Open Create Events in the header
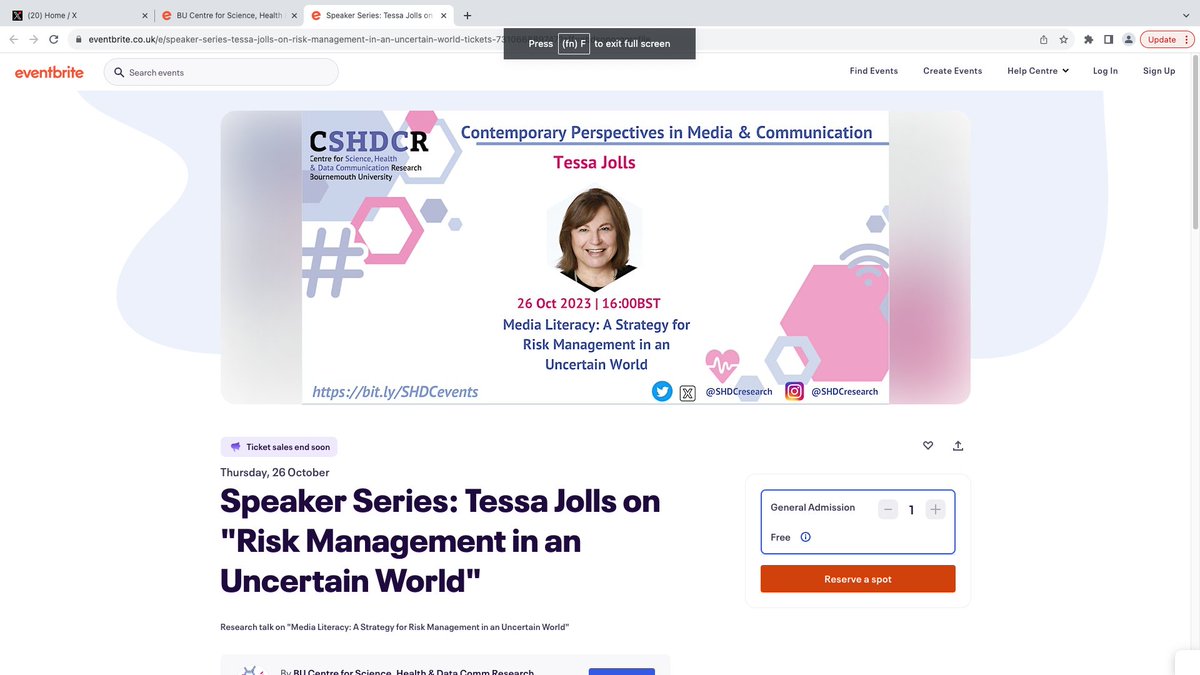This screenshot has height=675, width=1200. 952,71
